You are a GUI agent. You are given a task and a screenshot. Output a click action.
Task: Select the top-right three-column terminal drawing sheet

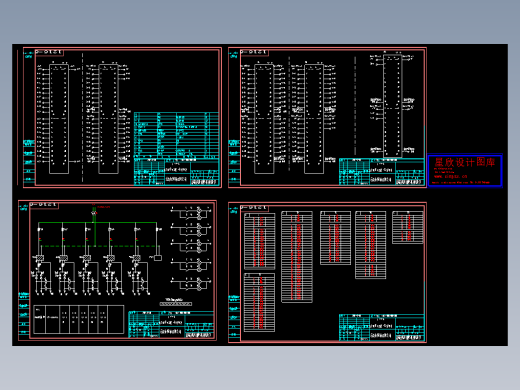(x=327, y=117)
